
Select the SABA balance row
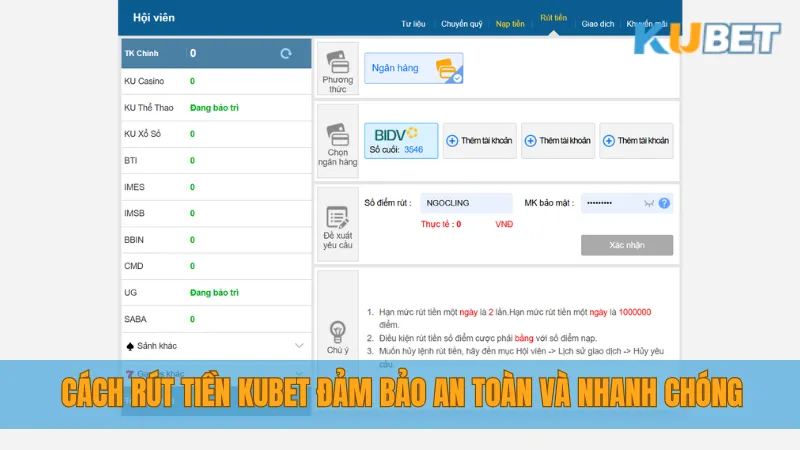(216, 319)
